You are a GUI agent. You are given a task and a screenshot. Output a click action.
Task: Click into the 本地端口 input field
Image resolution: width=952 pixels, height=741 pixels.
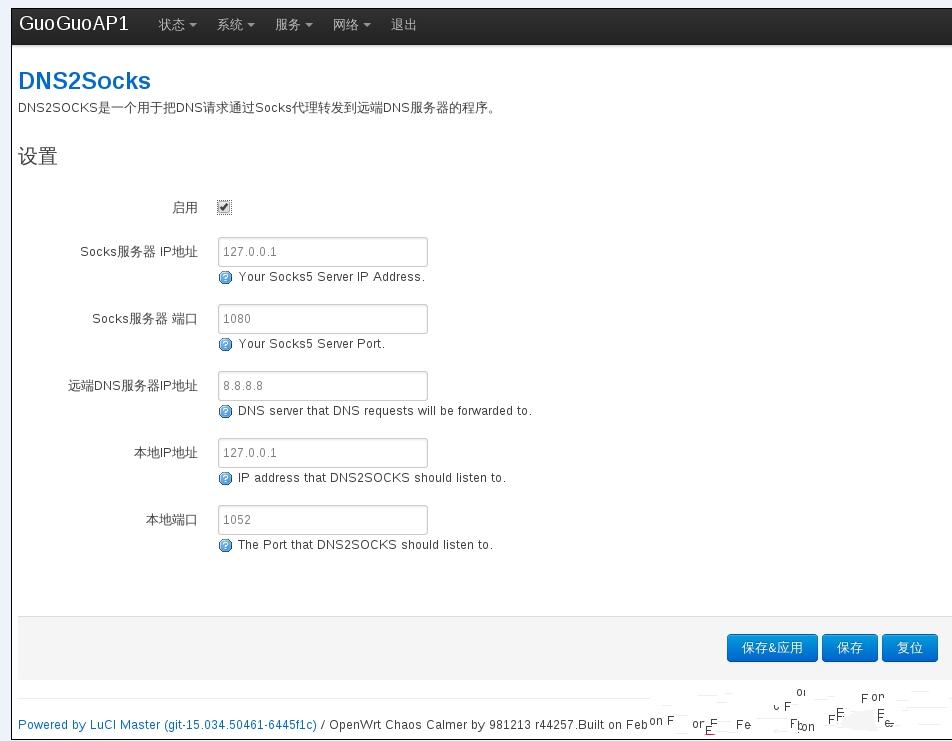322,520
